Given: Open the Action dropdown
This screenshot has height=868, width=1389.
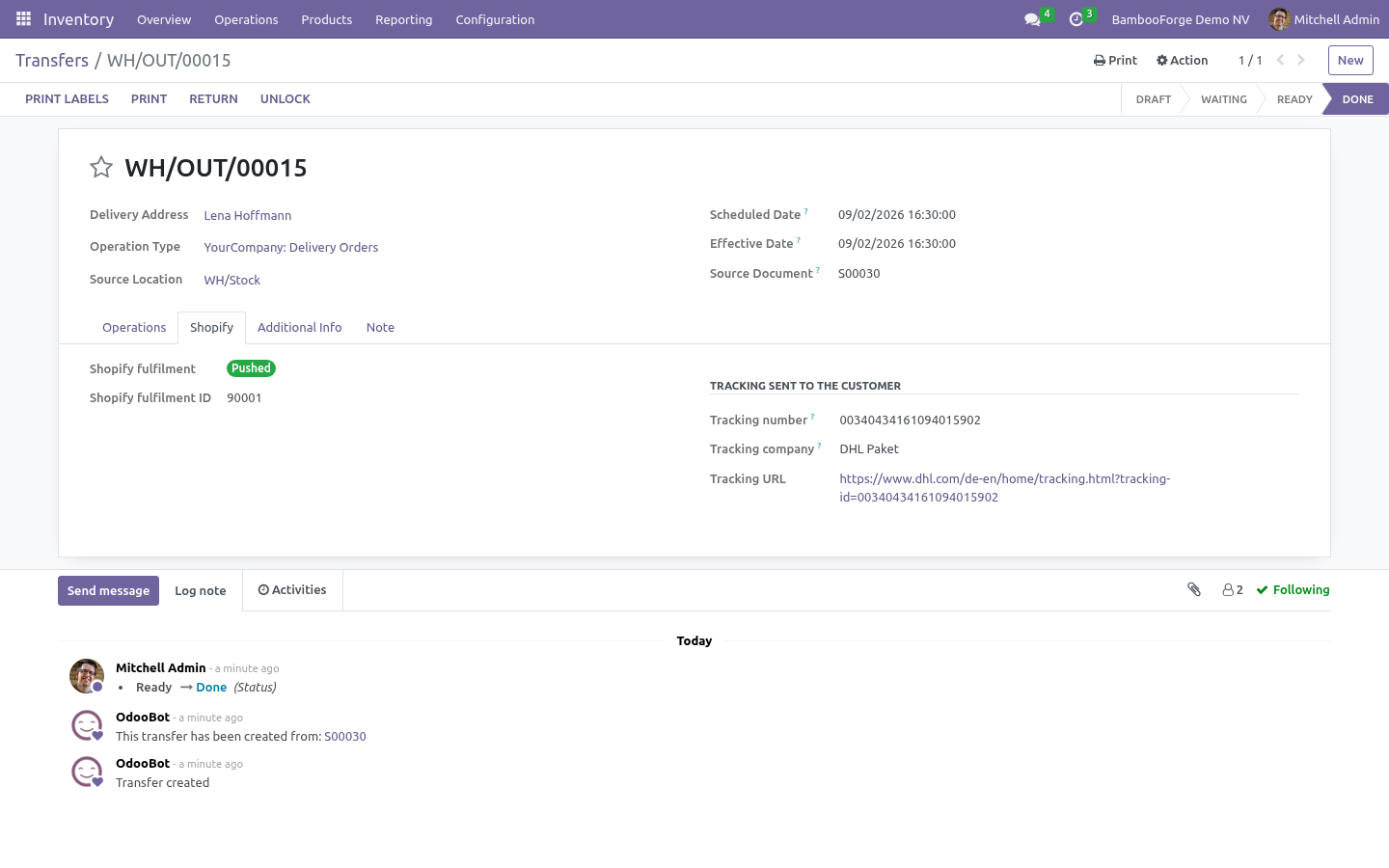Looking at the screenshot, I should click(x=1182, y=60).
